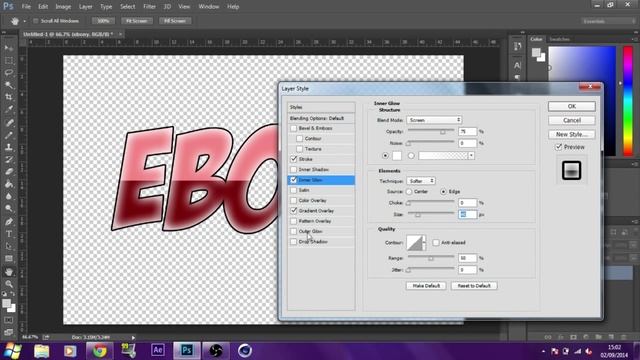
Task: Open the Technique dropdown
Action: click(421, 181)
